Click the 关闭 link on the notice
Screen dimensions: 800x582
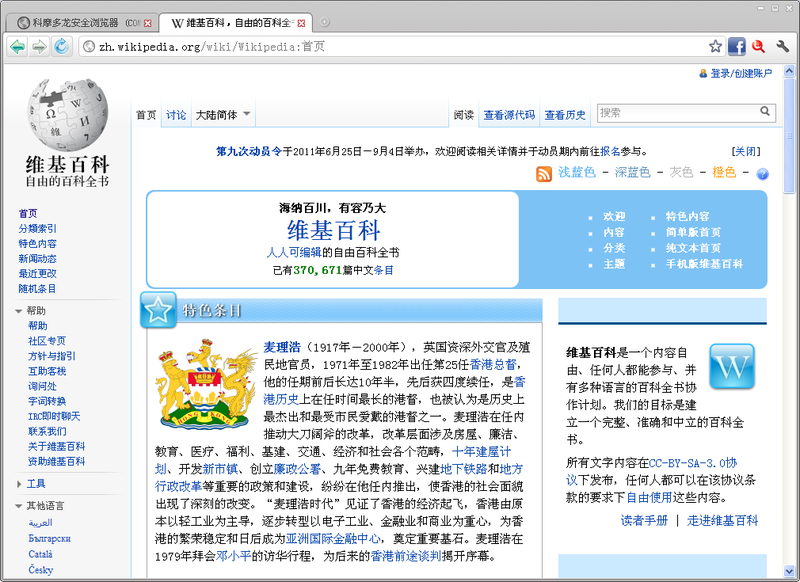[745, 151]
